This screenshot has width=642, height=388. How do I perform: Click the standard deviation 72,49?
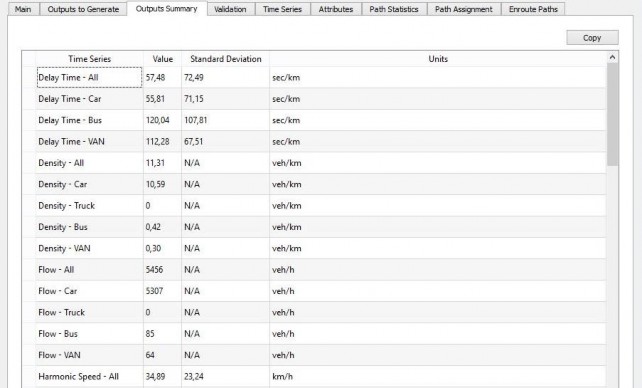click(194, 77)
